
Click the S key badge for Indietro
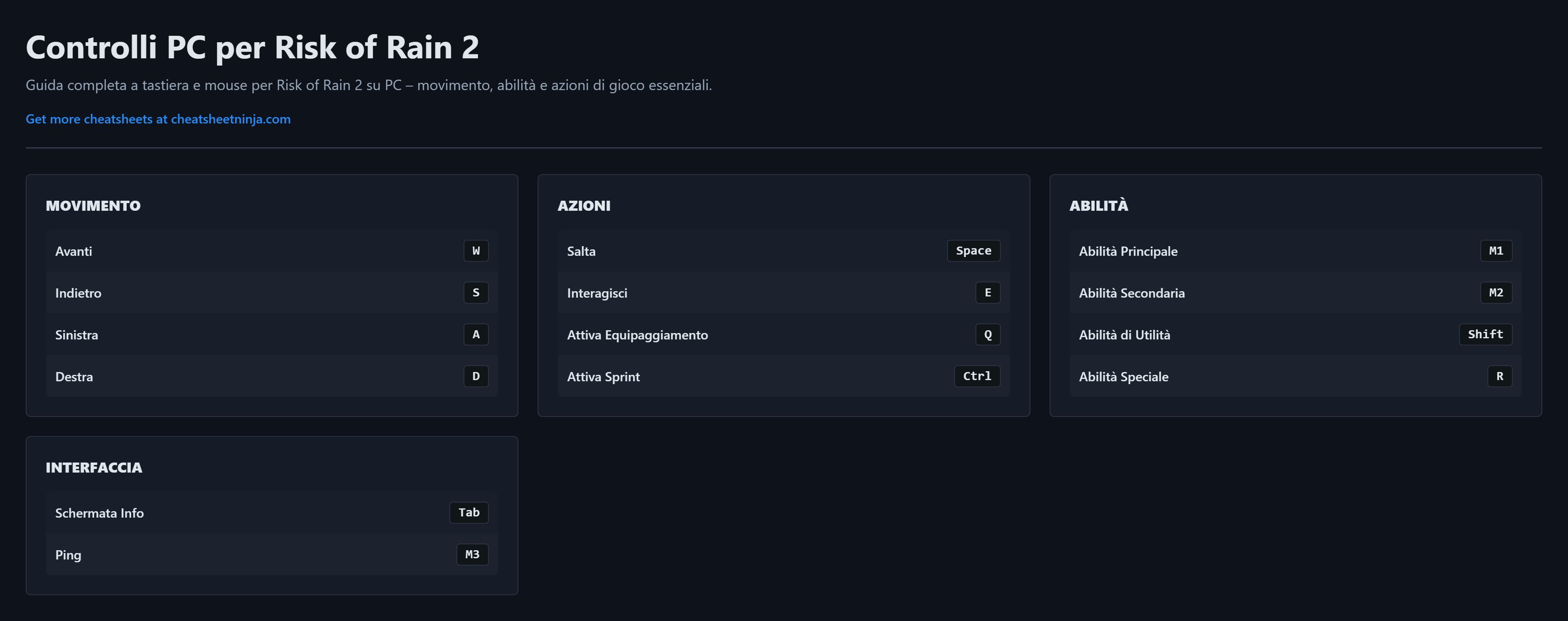[x=475, y=292]
